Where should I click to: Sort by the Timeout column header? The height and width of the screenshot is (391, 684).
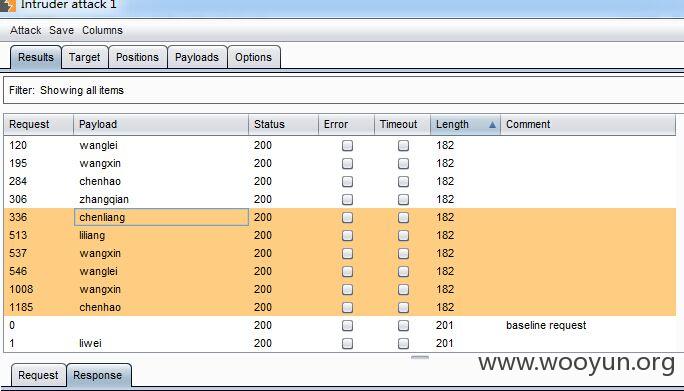403,124
